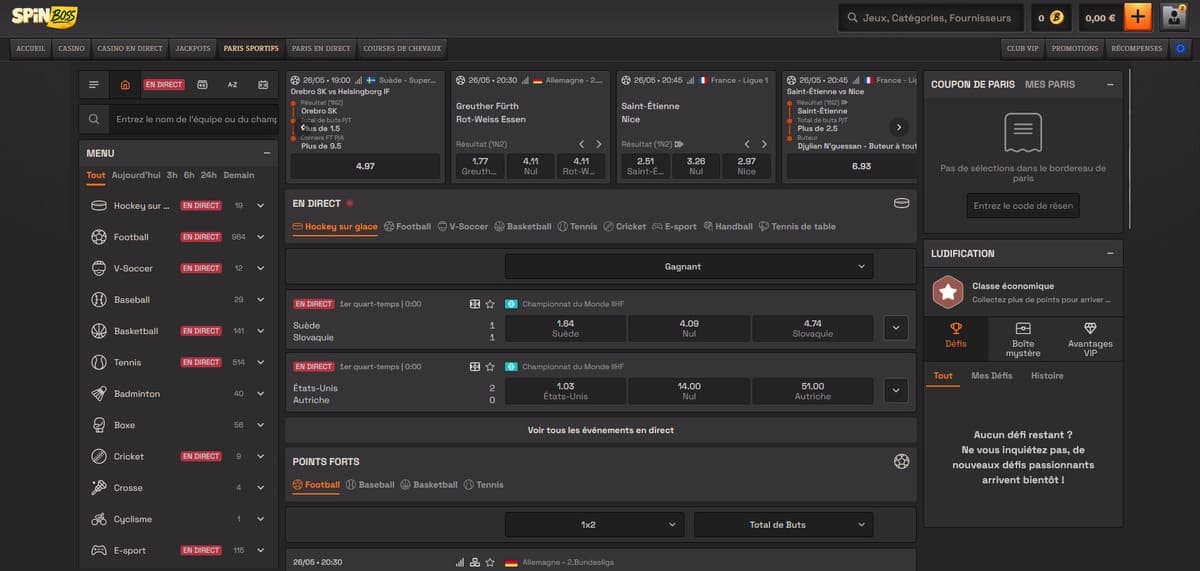Favorite the Suède vs Slovaquie match star
This screenshot has width=1200, height=571.
click(490, 304)
